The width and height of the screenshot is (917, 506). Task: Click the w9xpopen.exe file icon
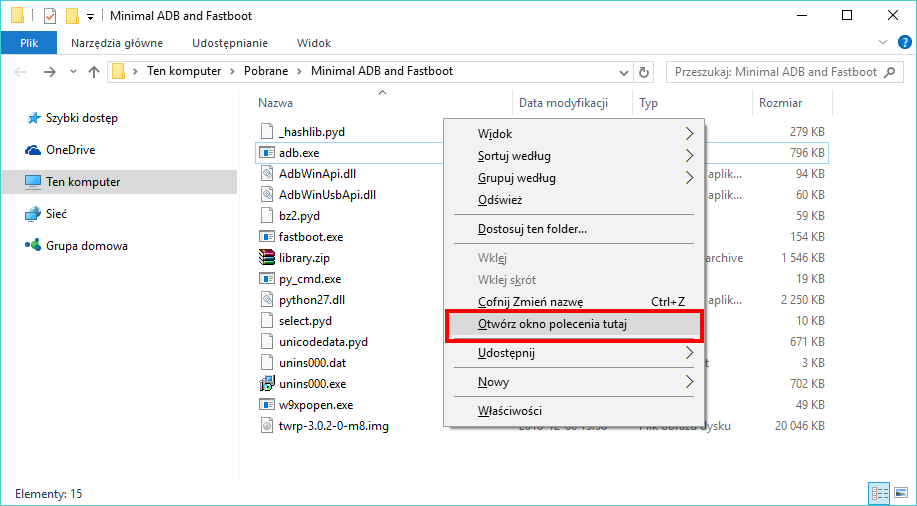tap(267, 405)
